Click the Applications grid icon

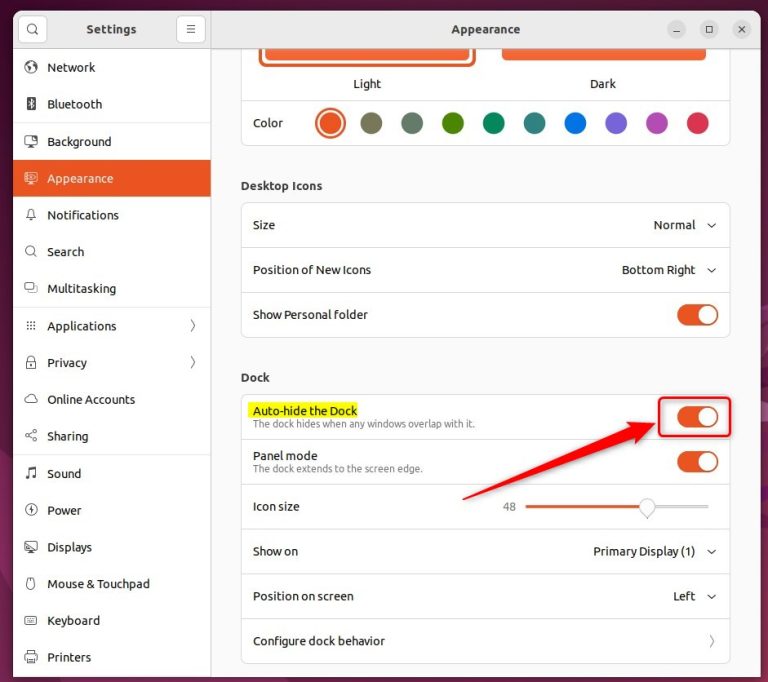[x=31, y=326]
